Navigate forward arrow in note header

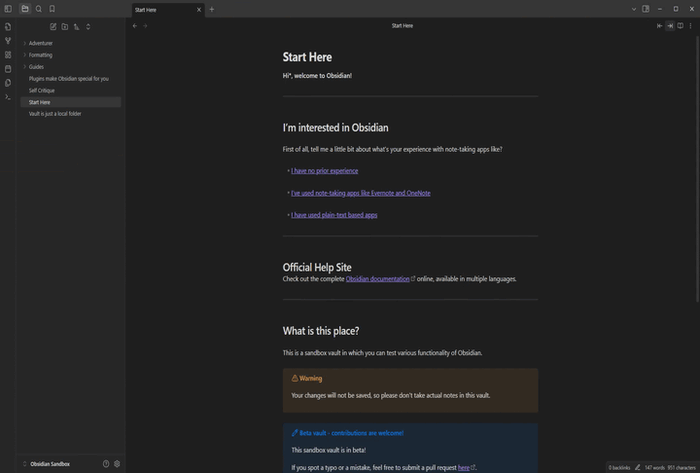click(x=145, y=26)
